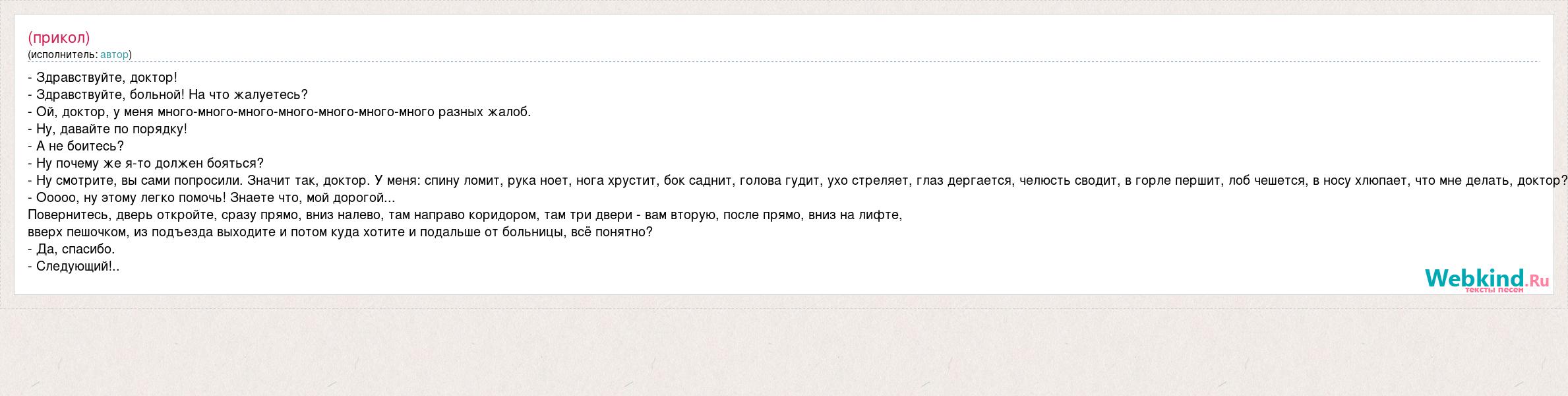Click the words 'спину ломит' in the text
This screenshot has width=1568, height=396.
click(464, 180)
